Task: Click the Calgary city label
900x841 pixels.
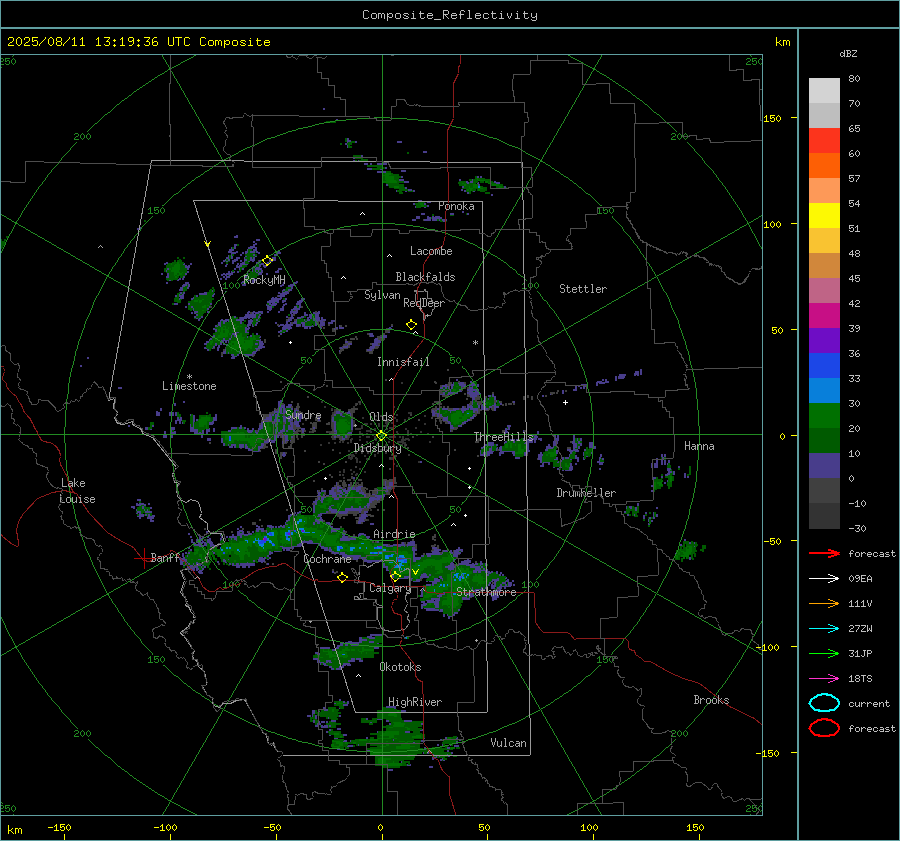Action: pos(390,588)
